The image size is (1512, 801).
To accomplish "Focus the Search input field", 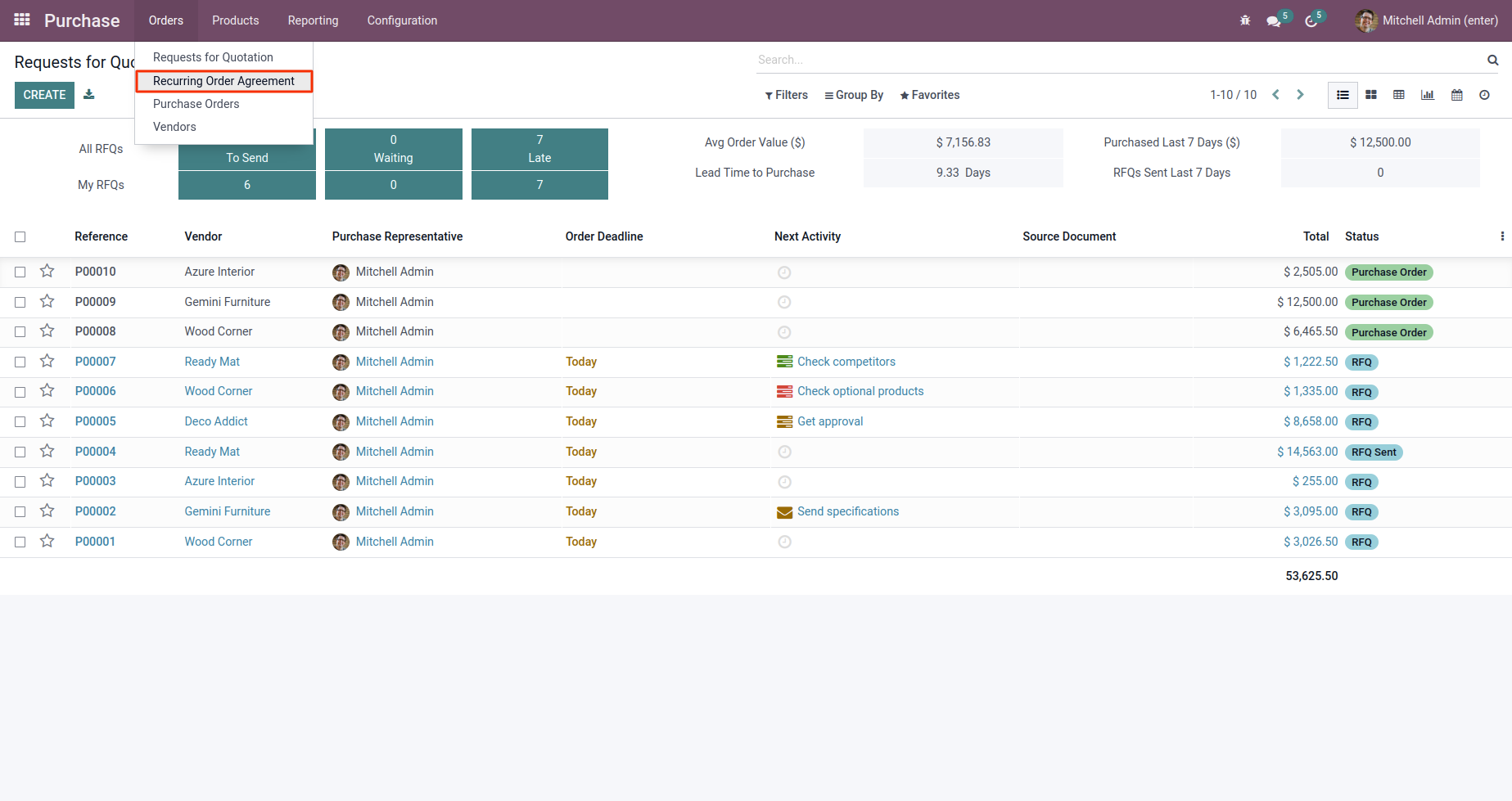I will click(1117, 60).
